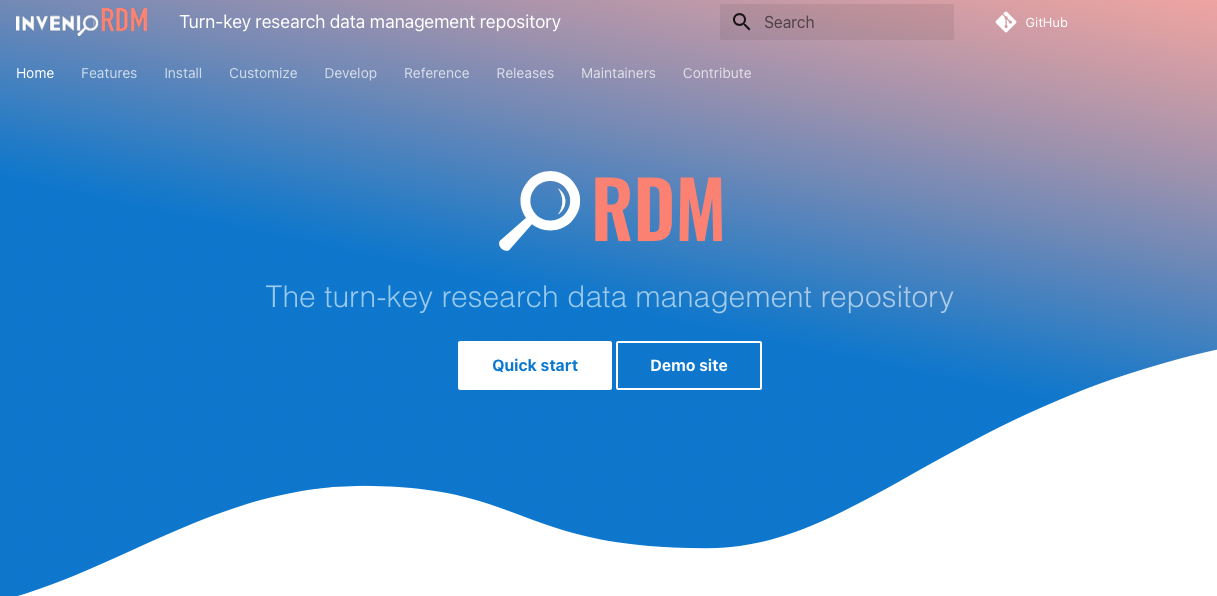Screen dimensions: 1217x596
Task: Click the header title 'Turn-key research data management repository'
Action: 370,22
